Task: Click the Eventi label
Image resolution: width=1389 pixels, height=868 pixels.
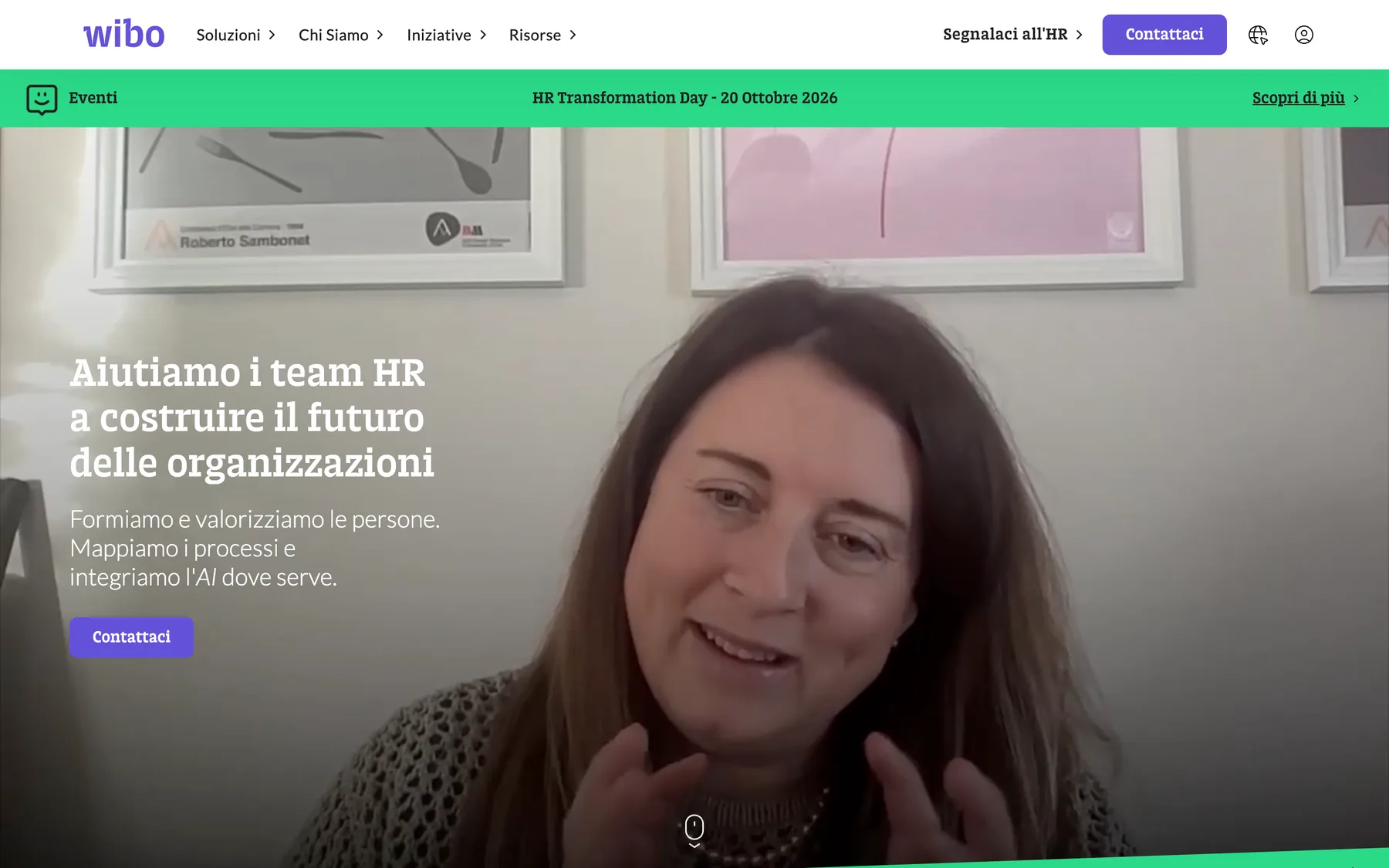Action: [x=93, y=98]
